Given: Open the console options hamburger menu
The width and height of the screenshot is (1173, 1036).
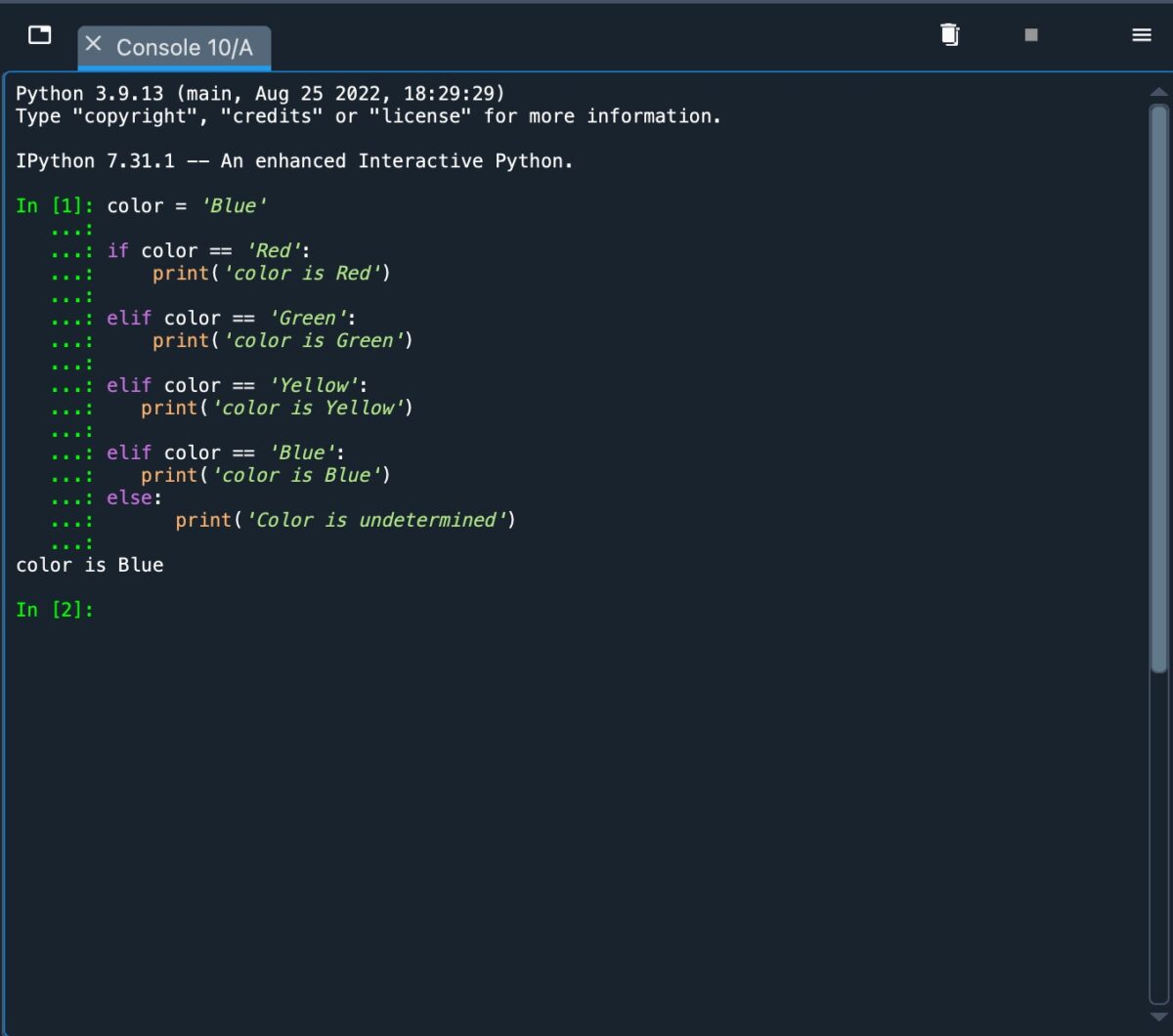Looking at the screenshot, I should [1142, 35].
